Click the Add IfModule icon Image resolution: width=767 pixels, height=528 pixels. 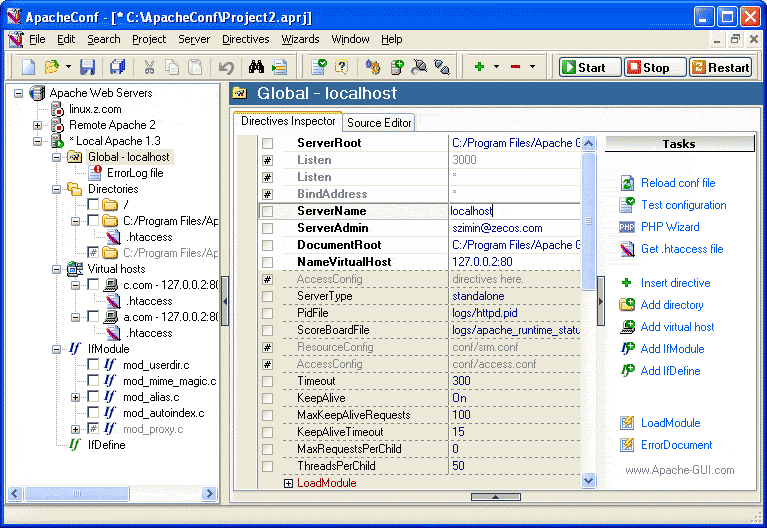tap(627, 349)
